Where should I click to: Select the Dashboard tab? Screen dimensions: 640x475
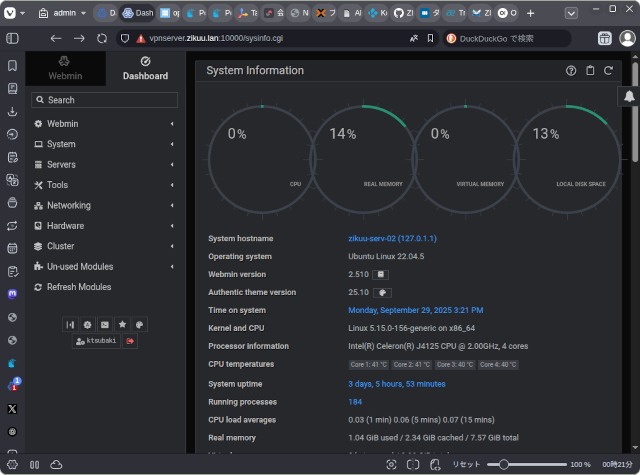[145, 68]
